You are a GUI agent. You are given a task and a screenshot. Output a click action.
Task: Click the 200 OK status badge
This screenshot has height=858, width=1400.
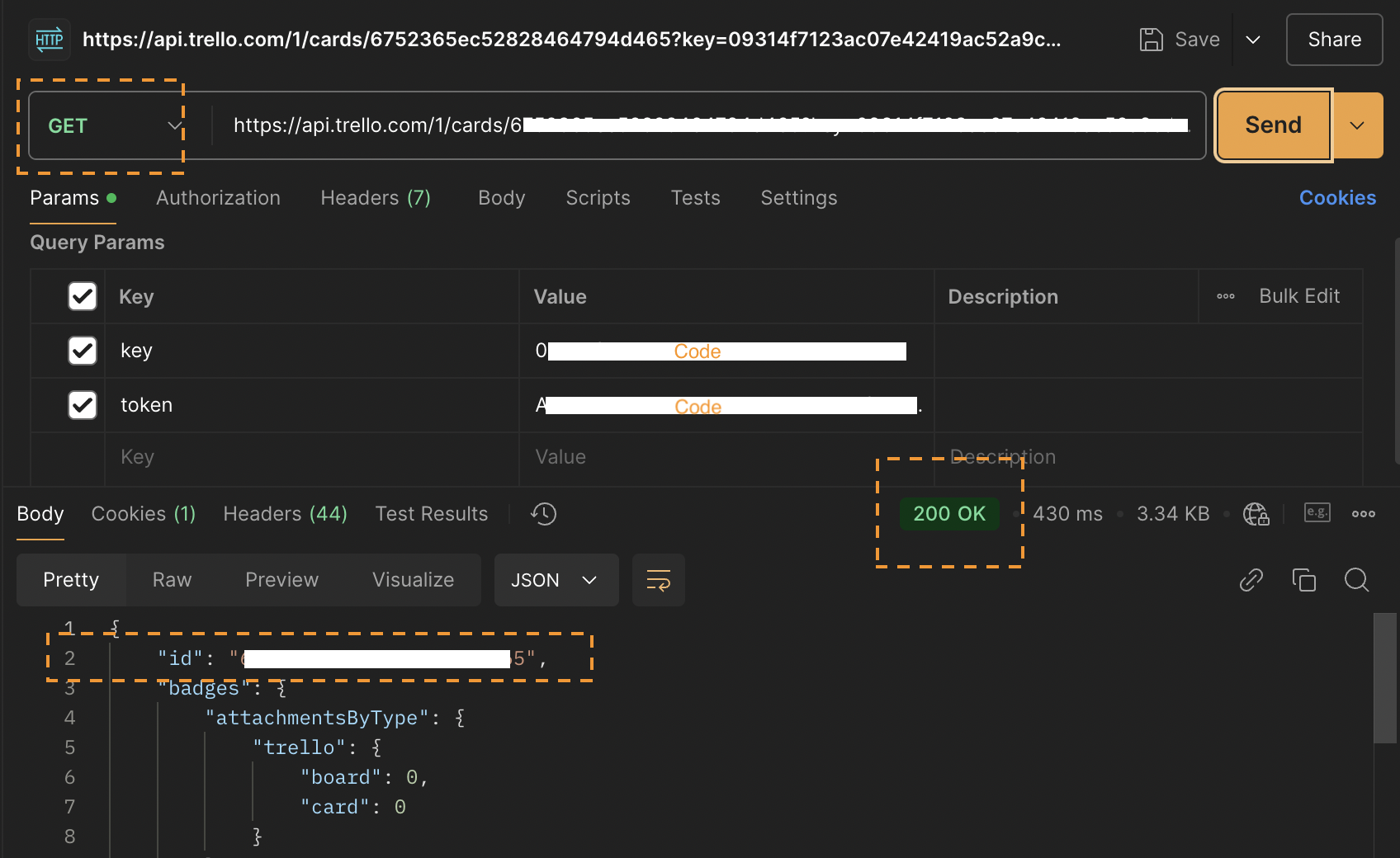pos(949,514)
